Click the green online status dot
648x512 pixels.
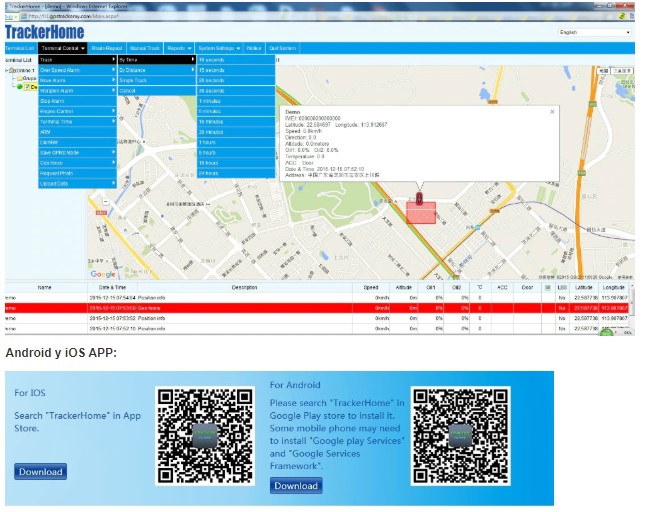pyautogui.click(x=19, y=87)
